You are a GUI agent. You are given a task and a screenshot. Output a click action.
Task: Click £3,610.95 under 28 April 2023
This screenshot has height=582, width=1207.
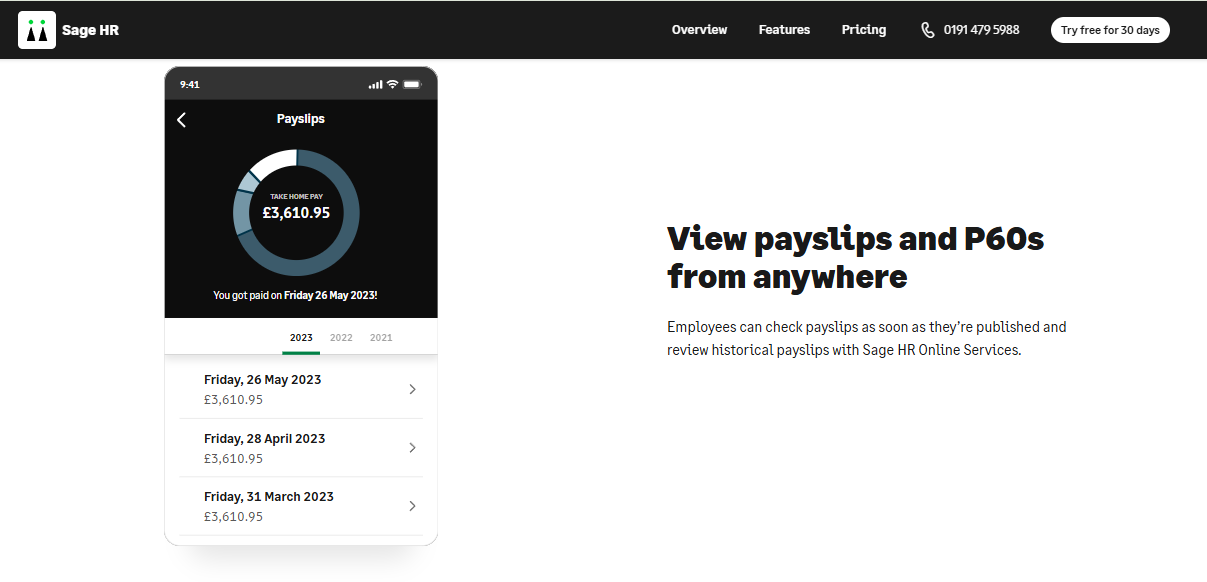pos(233,459)
